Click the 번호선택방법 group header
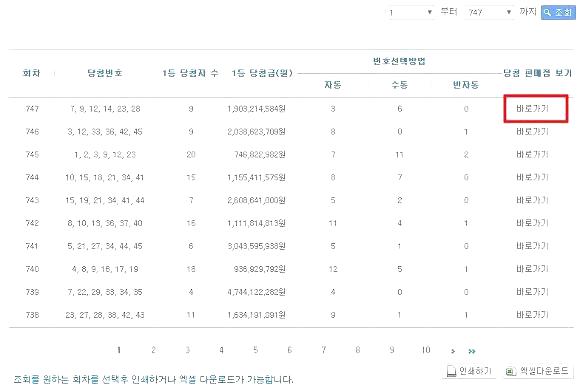580x388 pixels. [399, 61]
